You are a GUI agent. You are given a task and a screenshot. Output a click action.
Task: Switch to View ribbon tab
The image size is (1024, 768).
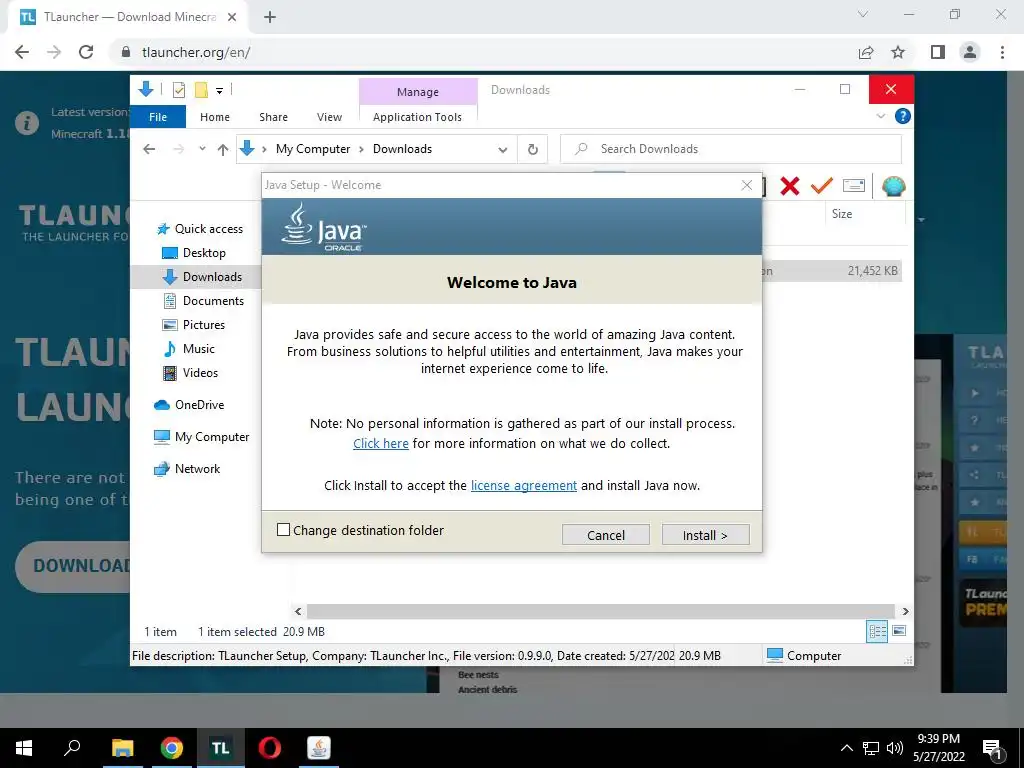(329, 117)
